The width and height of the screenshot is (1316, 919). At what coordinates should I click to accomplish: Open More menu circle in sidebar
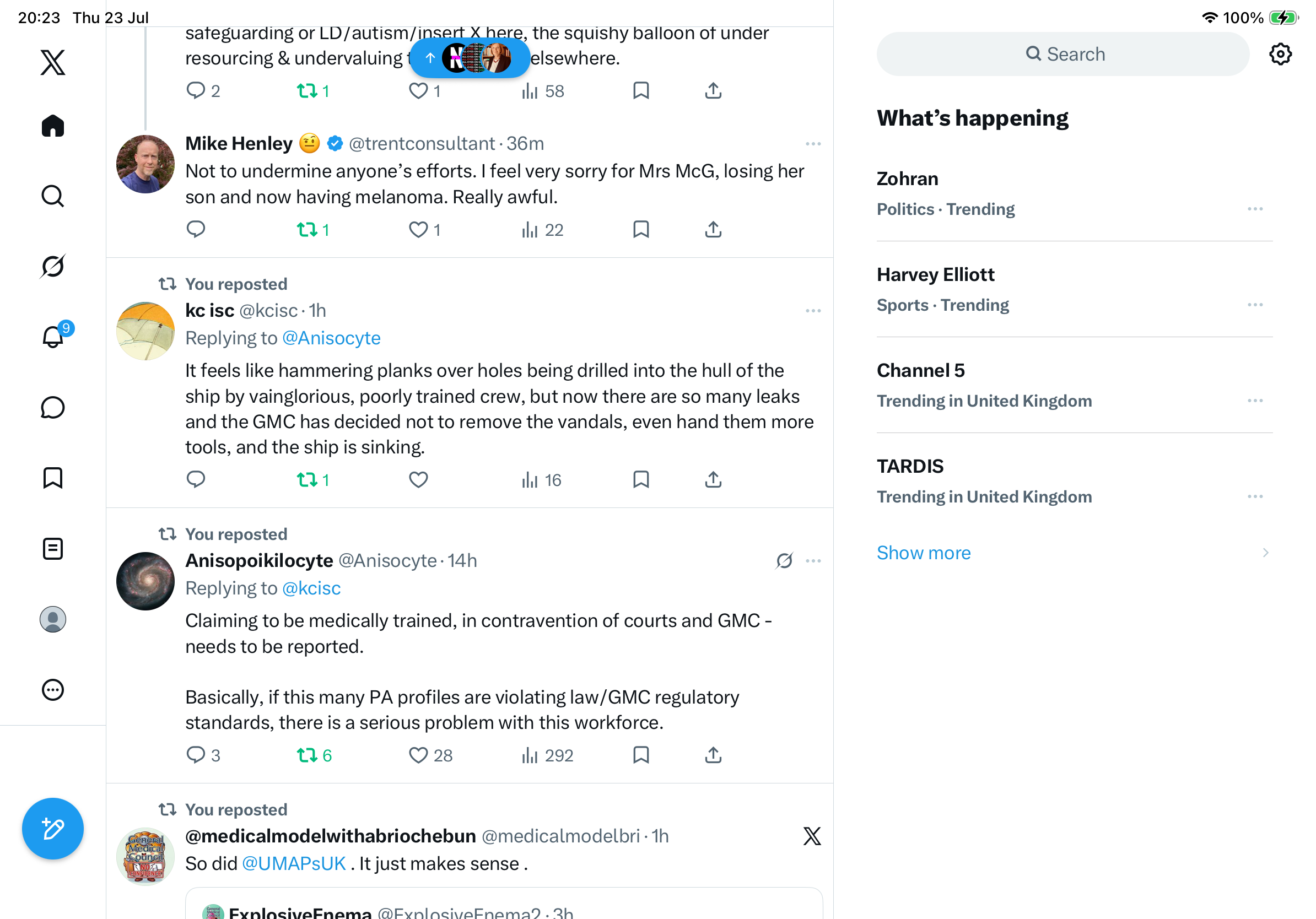(53, 690)
